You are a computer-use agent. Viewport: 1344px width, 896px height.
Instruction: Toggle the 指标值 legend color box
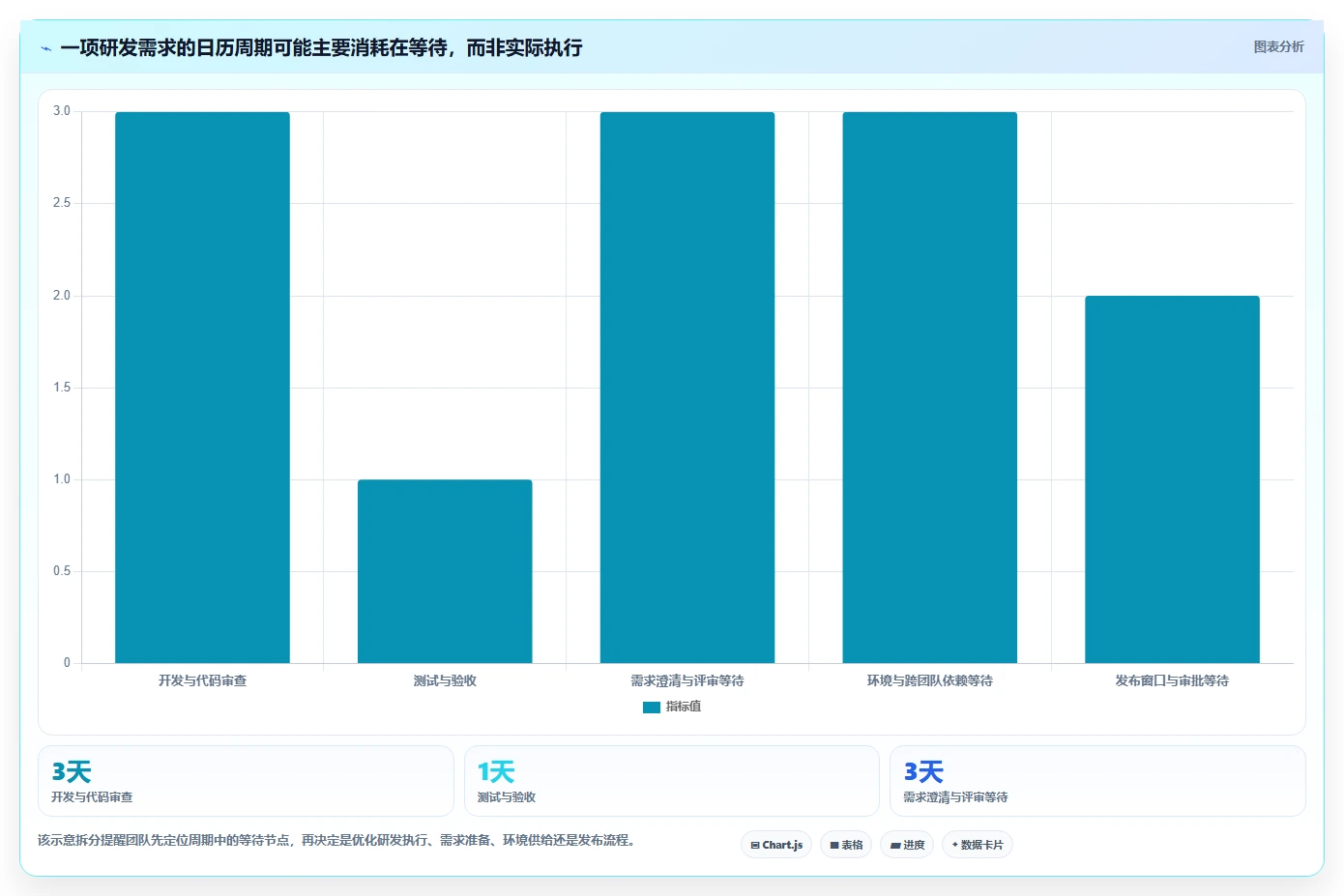(652, 708)
